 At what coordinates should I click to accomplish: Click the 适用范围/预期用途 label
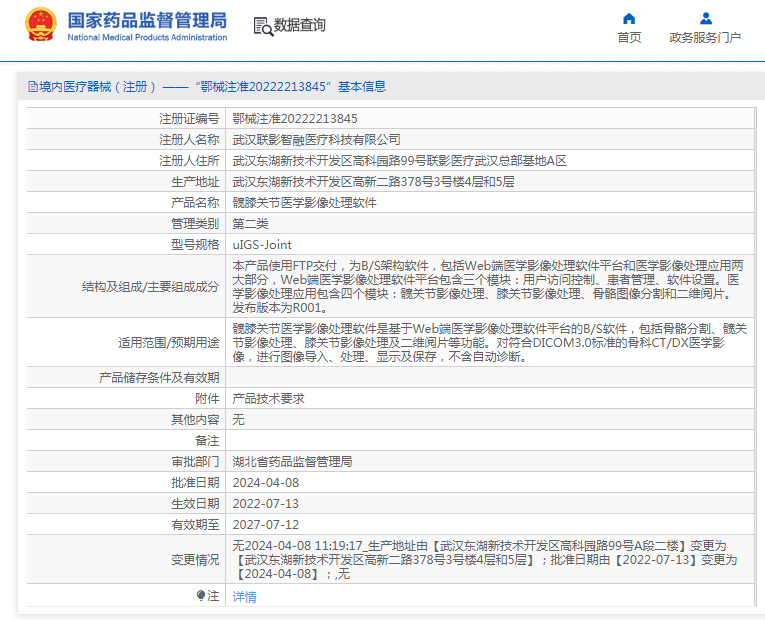click(169, 342)
